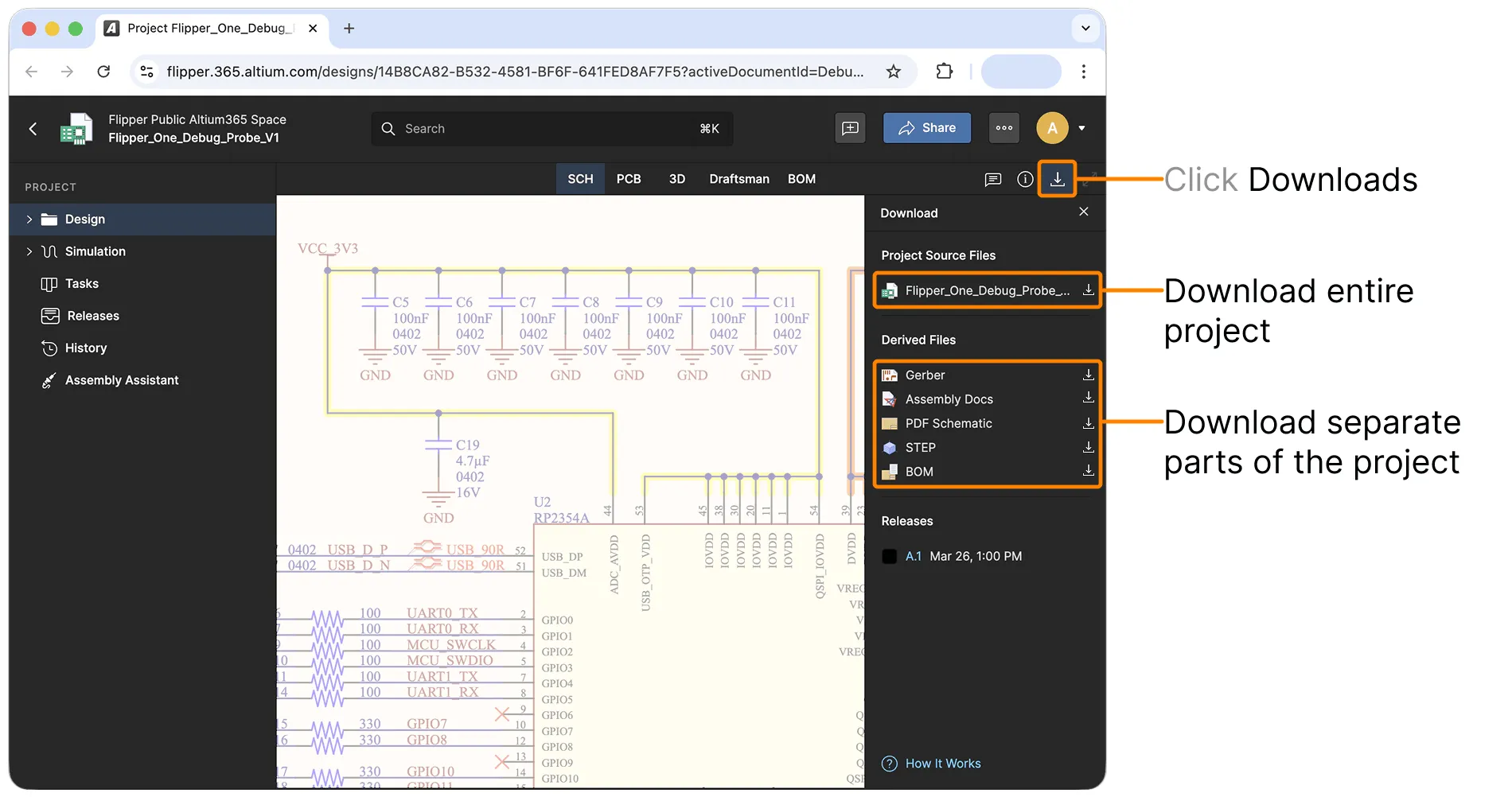Expand the Simulation tree item
This screenshot has width=1512, height=797.
[29, 251]
